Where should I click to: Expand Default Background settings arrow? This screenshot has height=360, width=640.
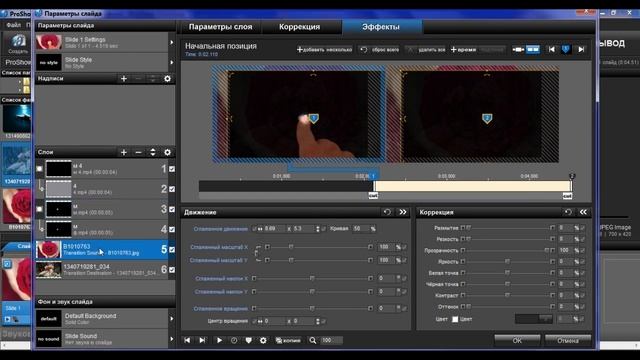pyautogui.click(x=171, y=318)
